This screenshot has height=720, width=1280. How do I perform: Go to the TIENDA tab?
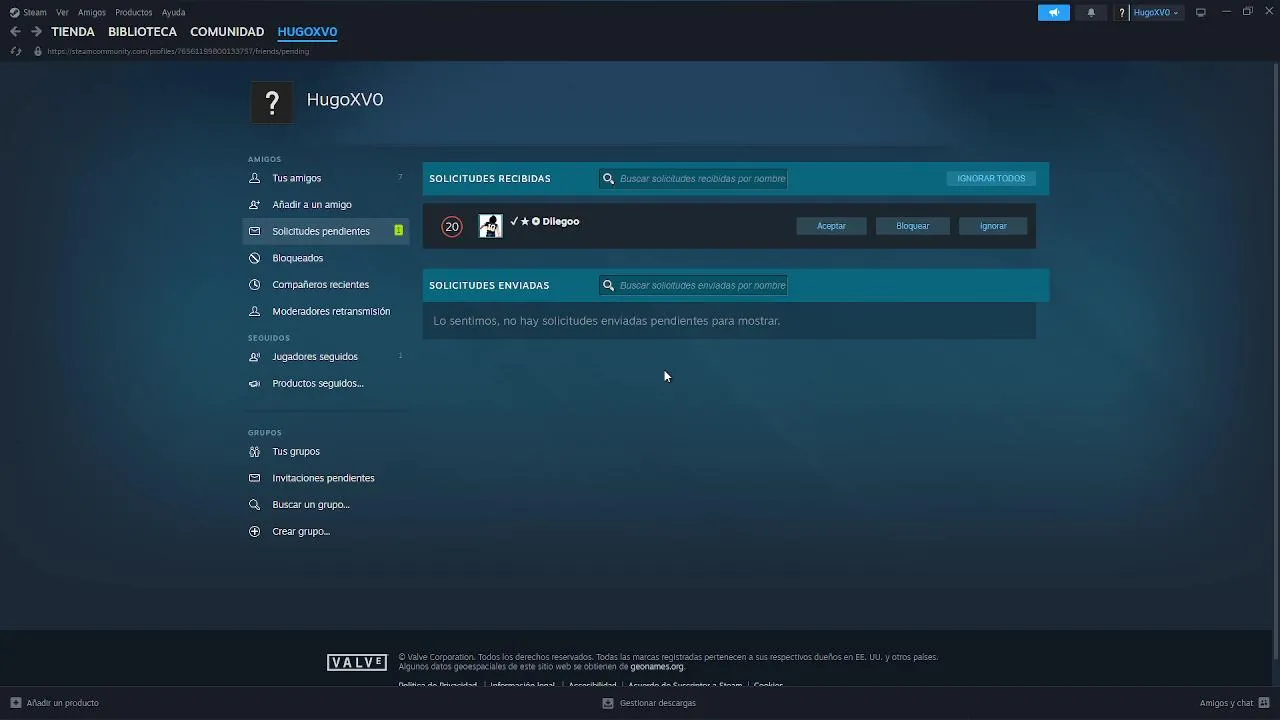73,32
